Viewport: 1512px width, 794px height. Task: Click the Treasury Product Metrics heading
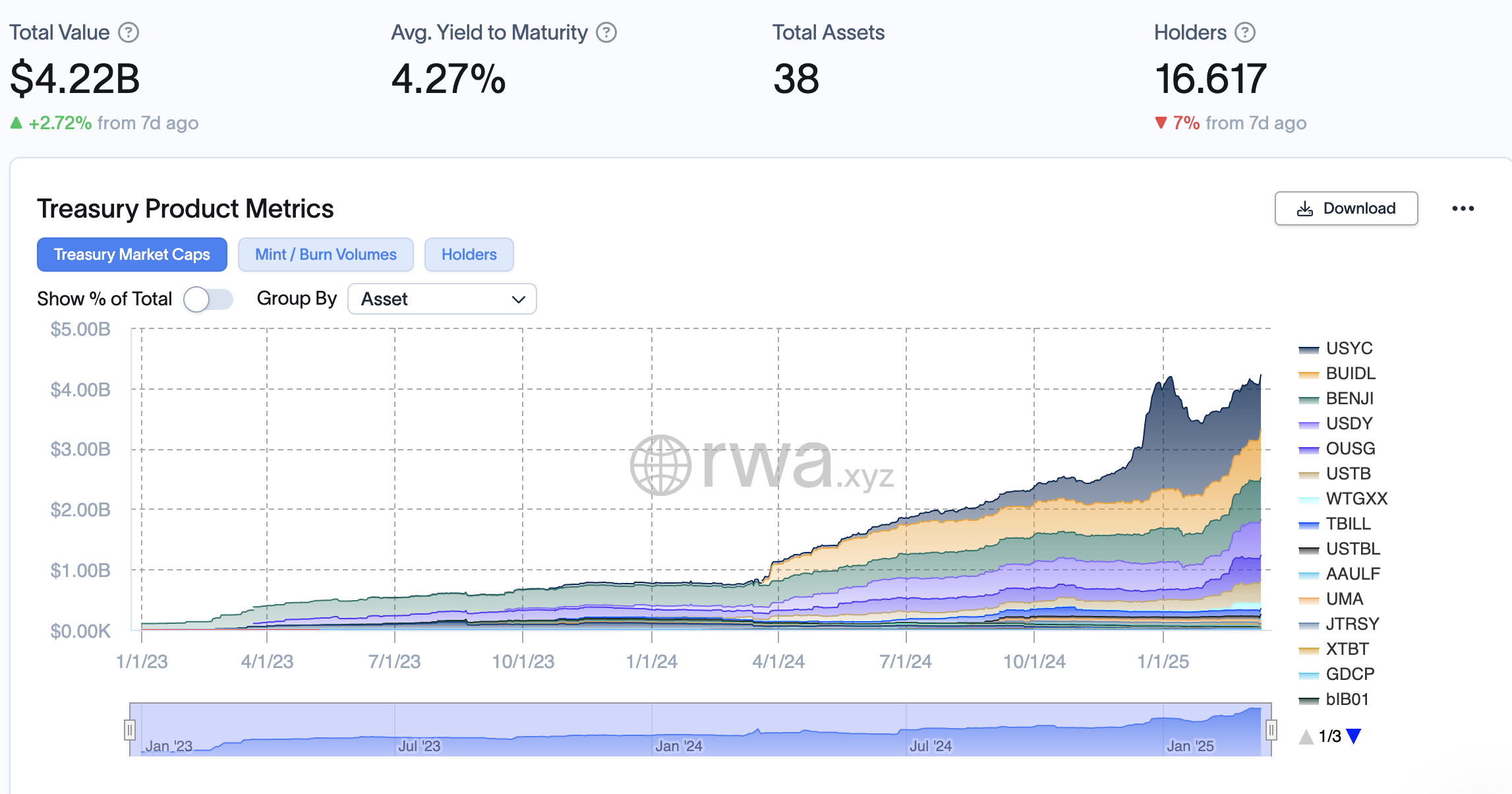(x=185, y=208)
